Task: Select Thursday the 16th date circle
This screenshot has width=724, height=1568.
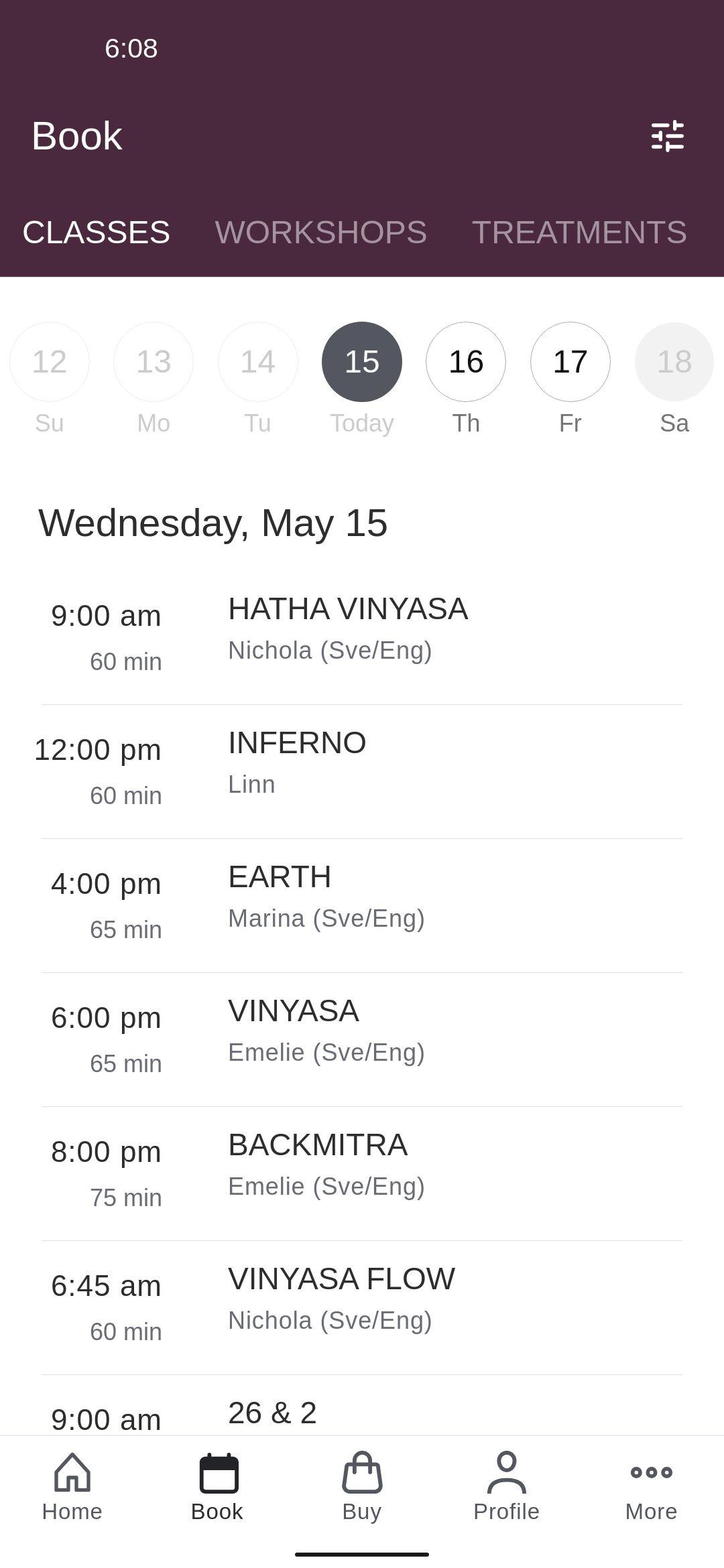Action: [x=466, y=362]
